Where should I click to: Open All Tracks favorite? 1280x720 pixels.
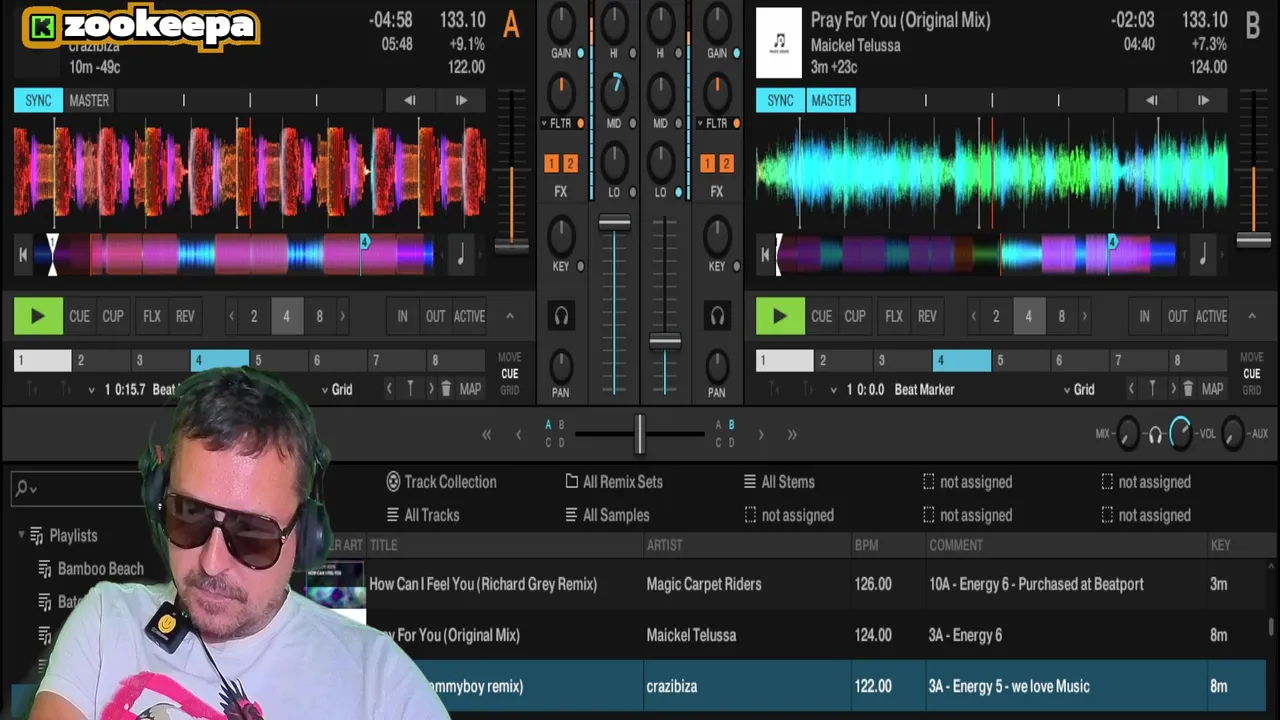(x=423, y=515)
